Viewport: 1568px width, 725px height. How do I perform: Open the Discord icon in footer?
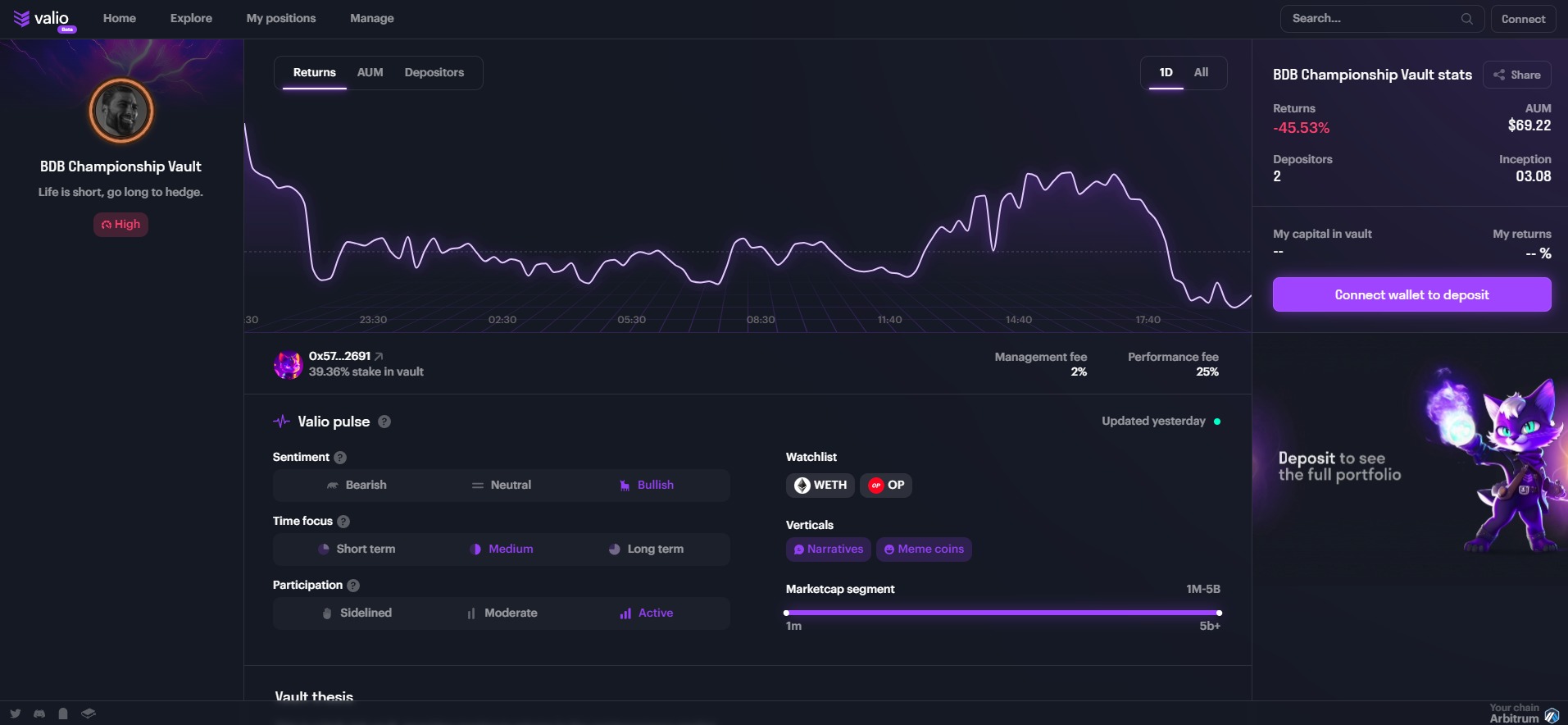pos(39,714)
